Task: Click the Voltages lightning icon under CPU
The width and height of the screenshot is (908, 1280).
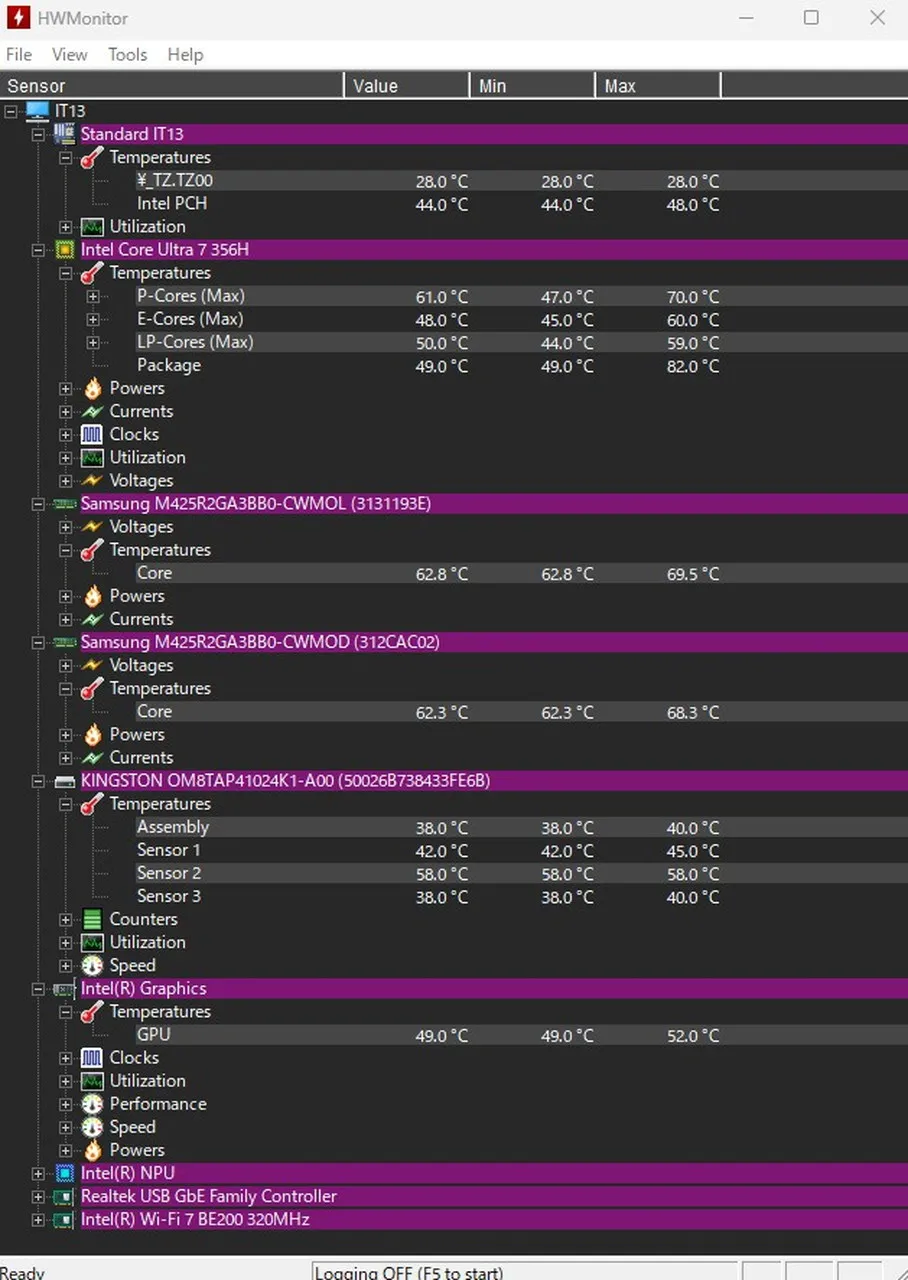Action: [x=92, y=481]
